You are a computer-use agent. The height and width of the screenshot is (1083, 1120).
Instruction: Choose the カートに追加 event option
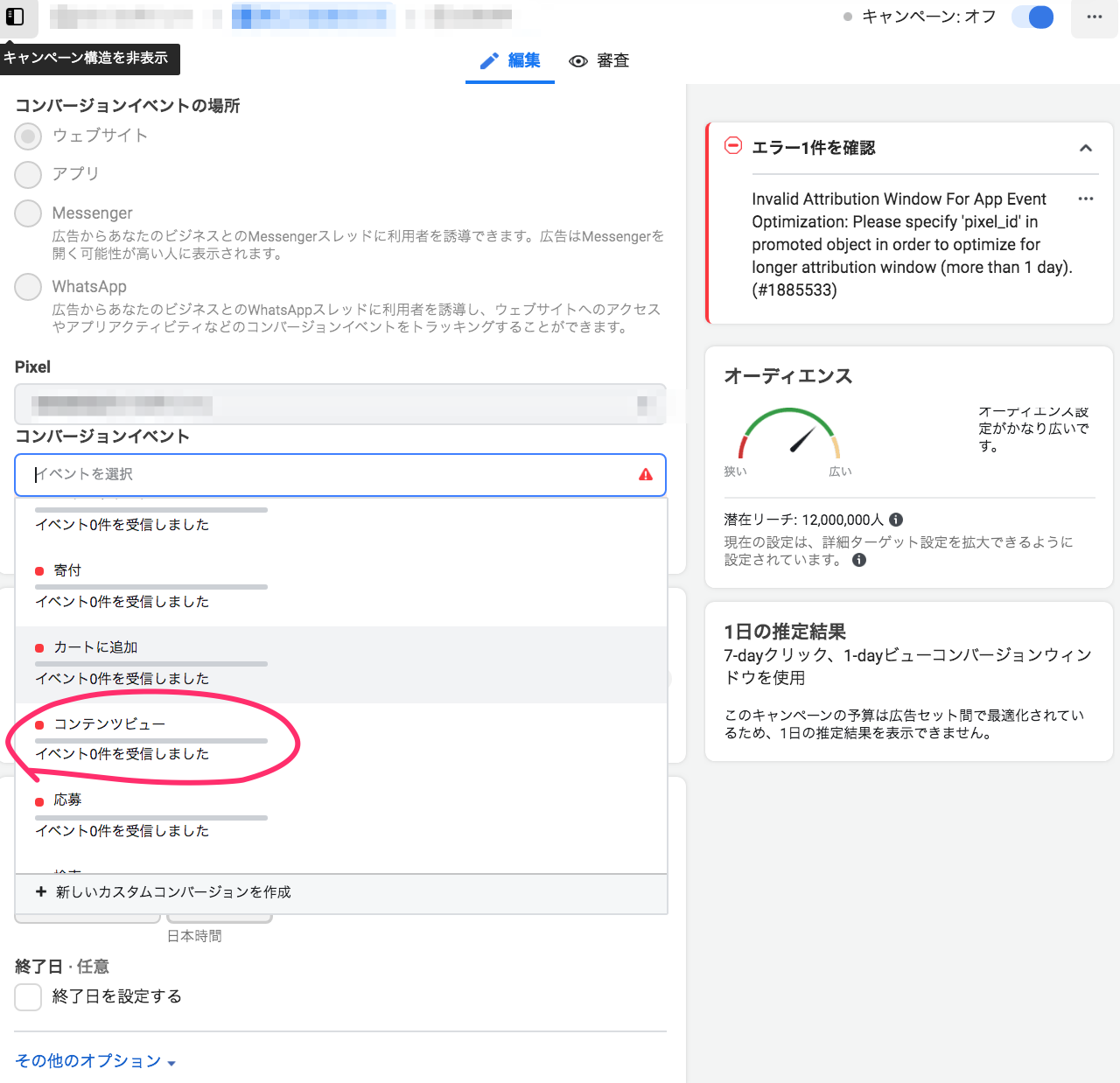pos(341,665)
